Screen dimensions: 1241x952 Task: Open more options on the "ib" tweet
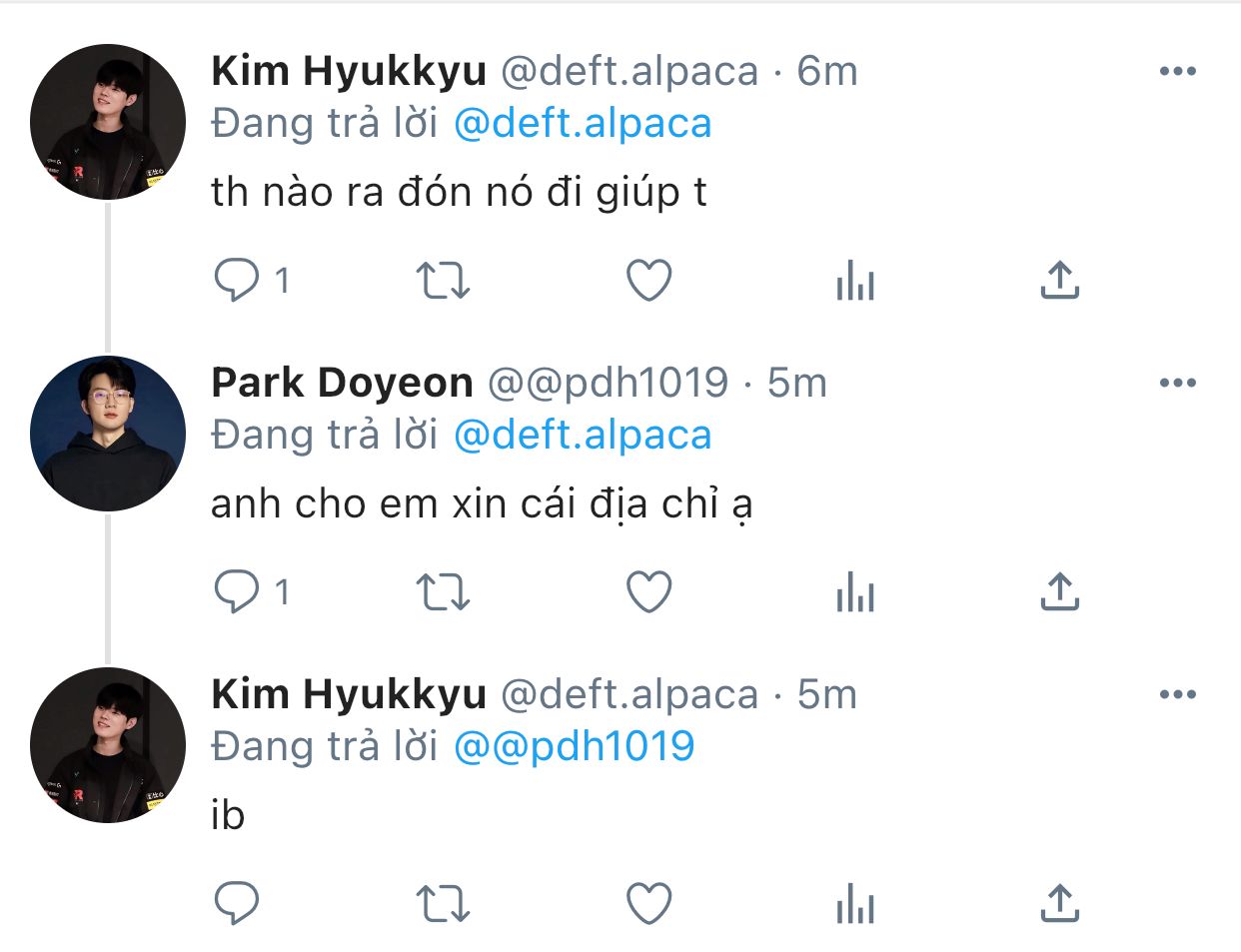[1177, 694]
